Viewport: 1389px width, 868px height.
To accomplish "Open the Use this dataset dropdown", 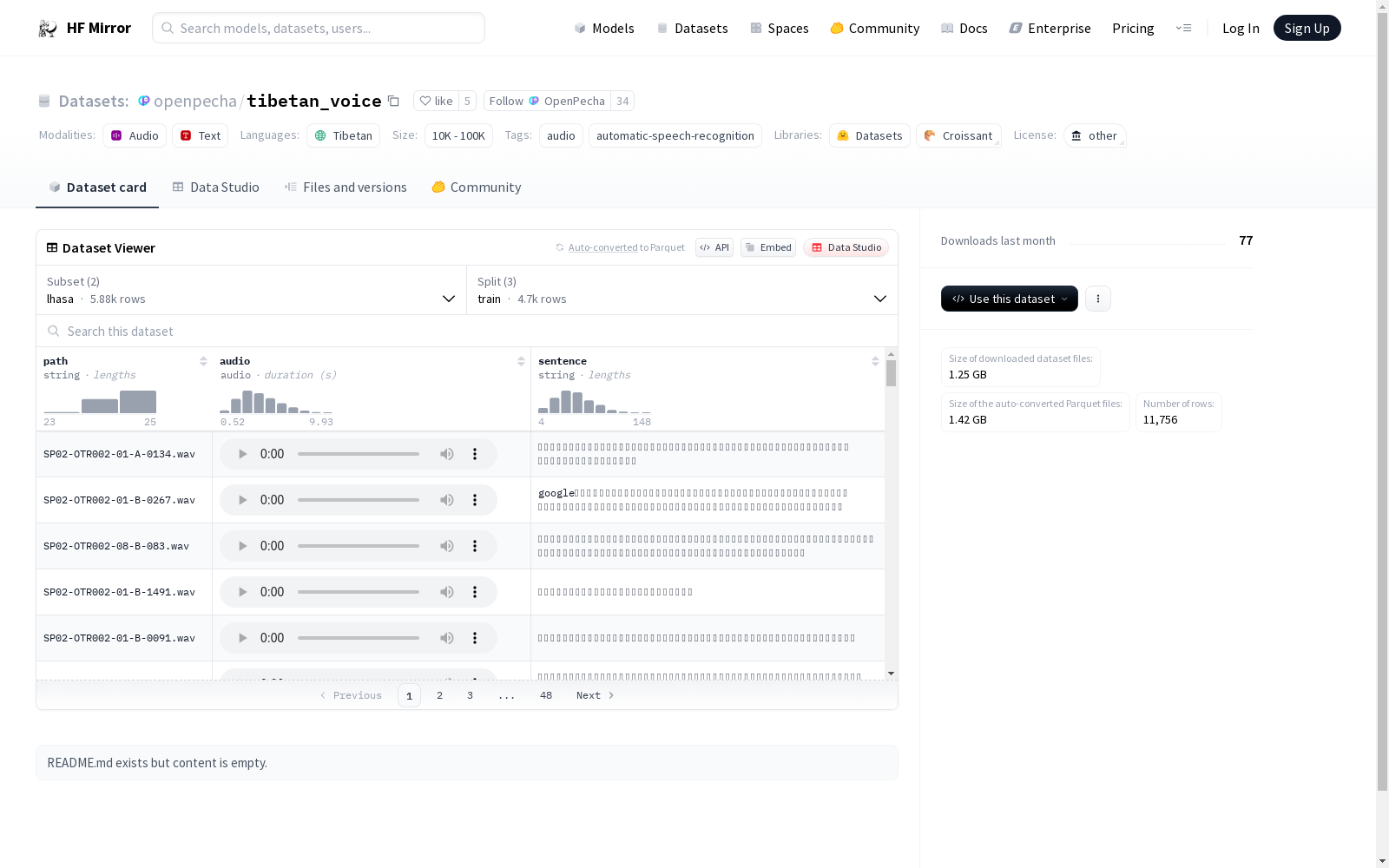I will 1009,299.
